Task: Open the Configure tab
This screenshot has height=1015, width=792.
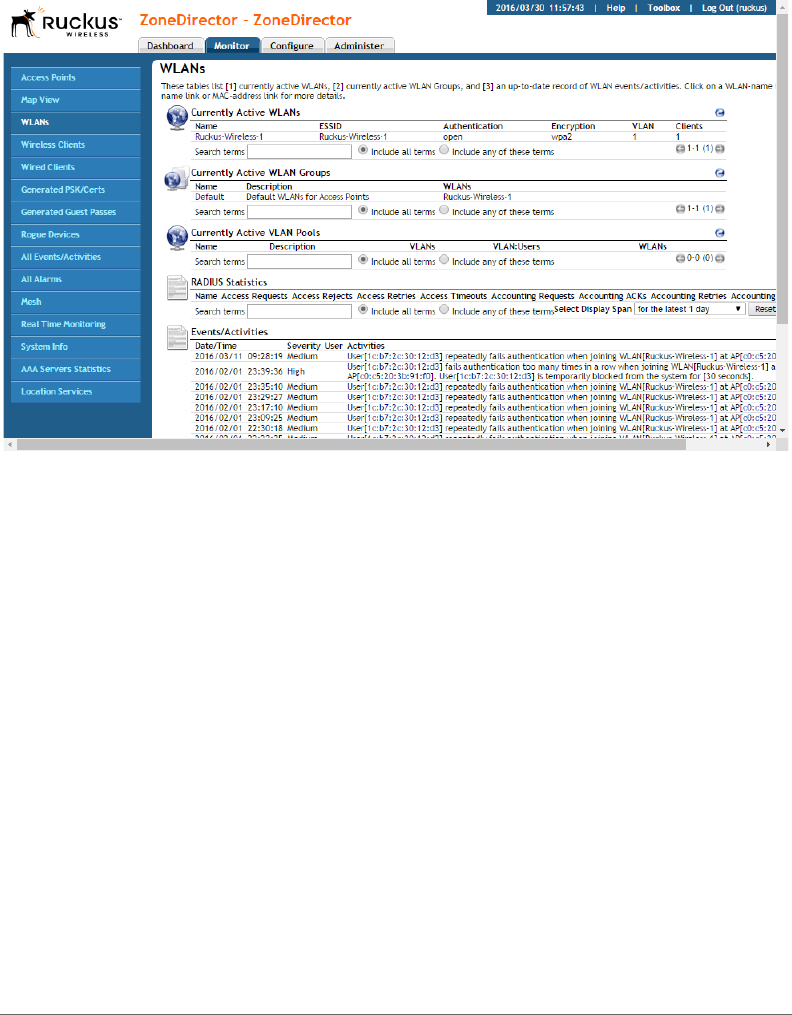Action: coord(292,45)
